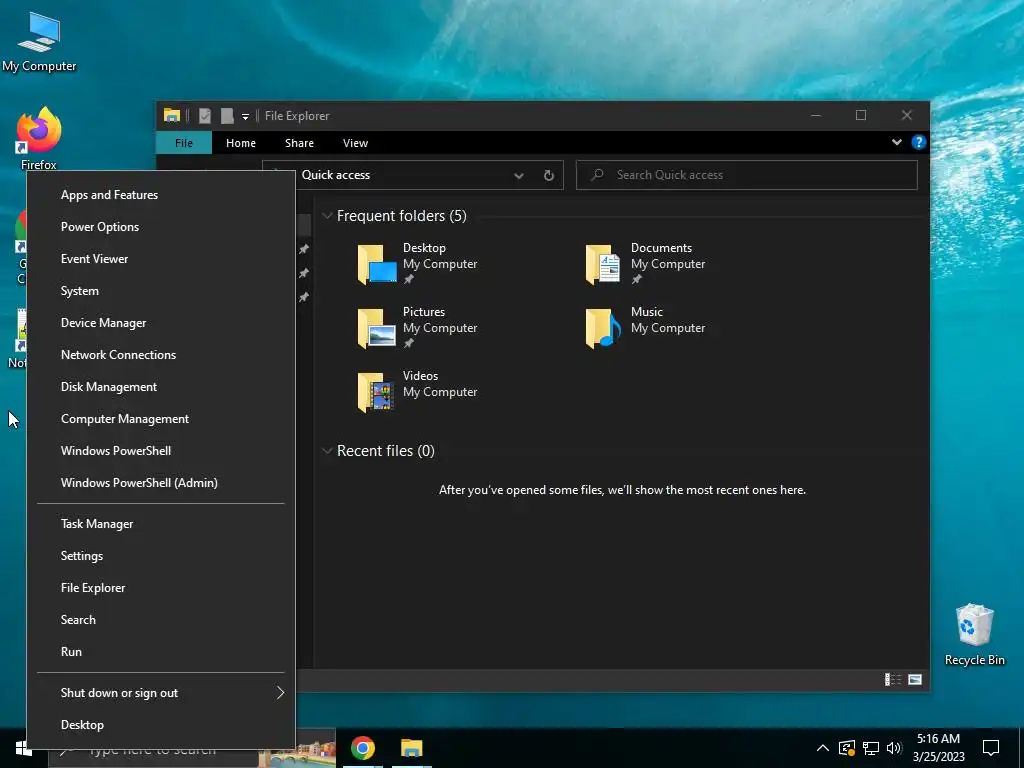Screen dimensions: 1024x768
Task: Click the New folder quick access toolbar icon
Action: (x=227, y=116)
